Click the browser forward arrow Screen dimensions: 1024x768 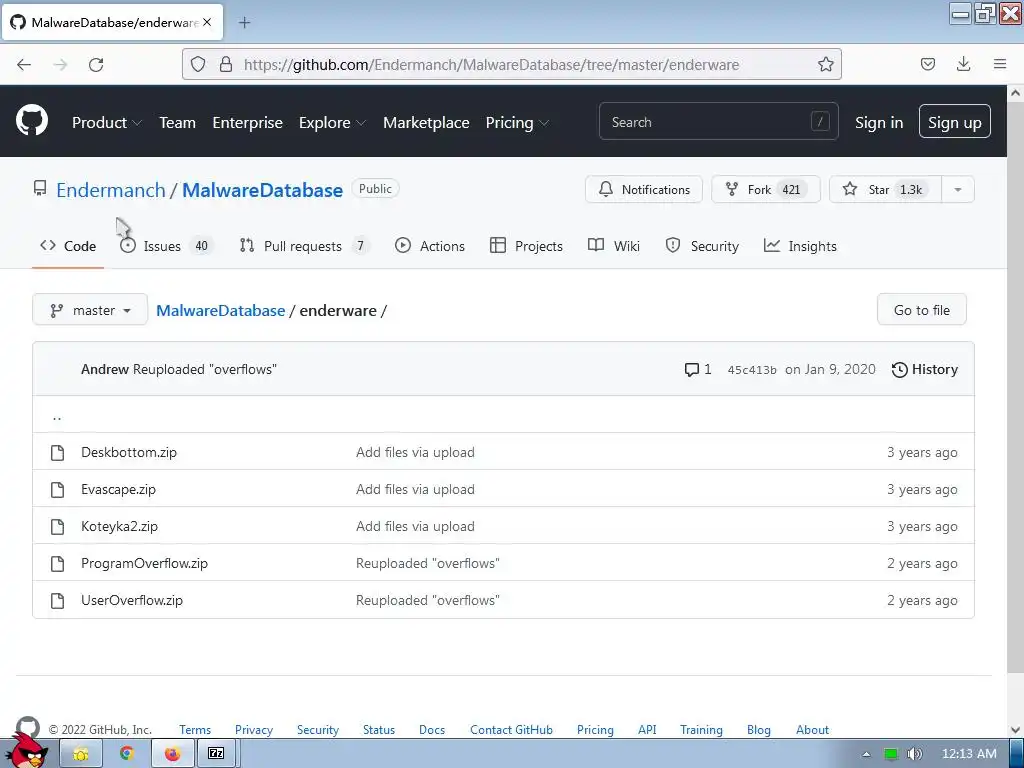coord(60,64)
